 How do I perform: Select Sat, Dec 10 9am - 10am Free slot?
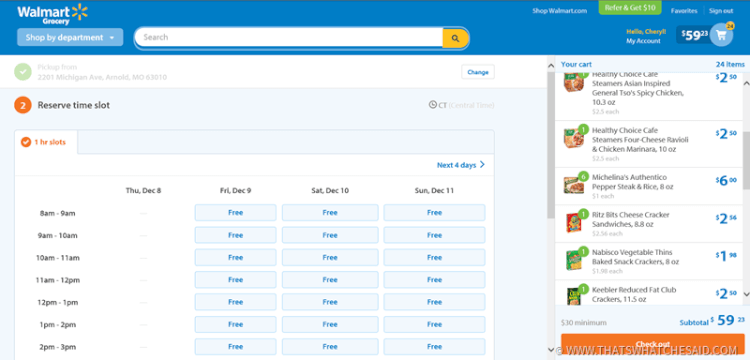point(330,235)
